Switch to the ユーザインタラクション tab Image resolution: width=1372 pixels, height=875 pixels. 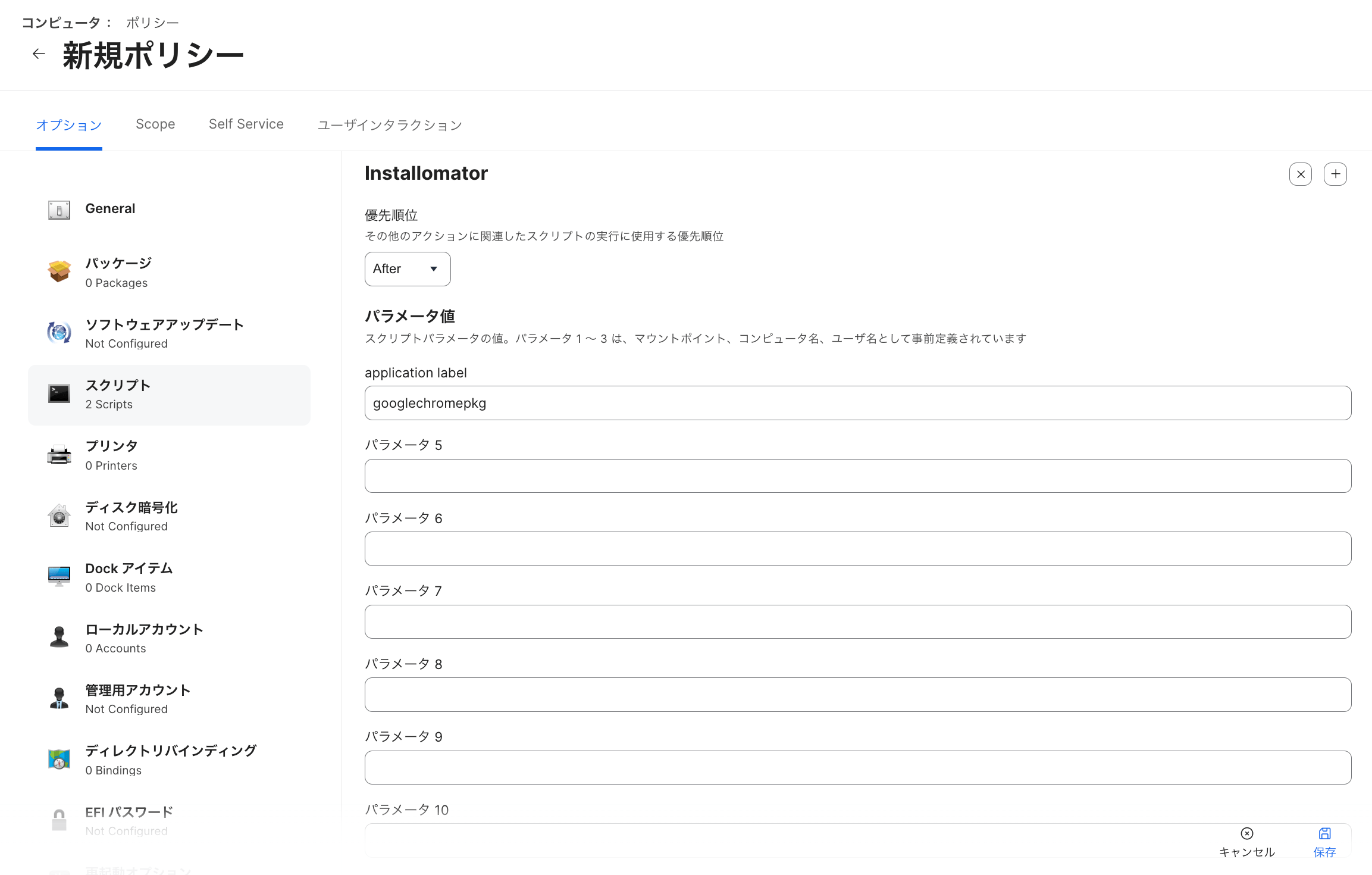390,125
